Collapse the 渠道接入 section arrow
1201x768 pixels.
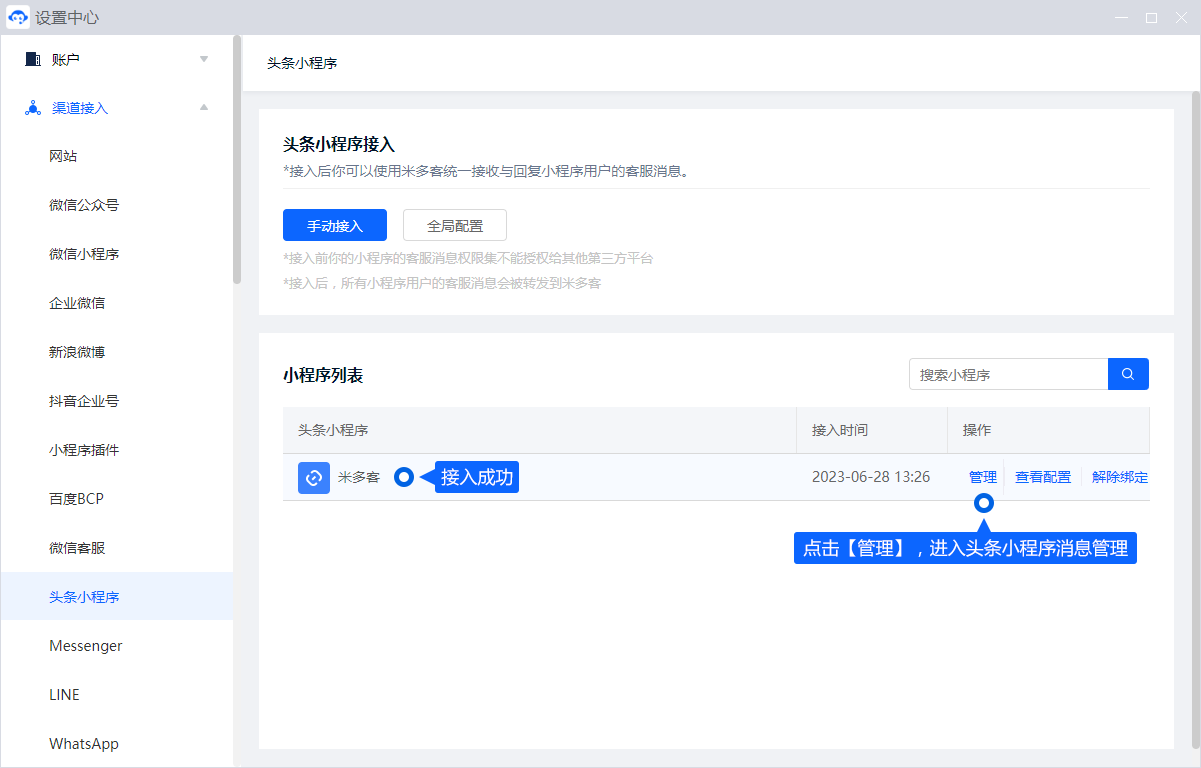click(204, 108)
